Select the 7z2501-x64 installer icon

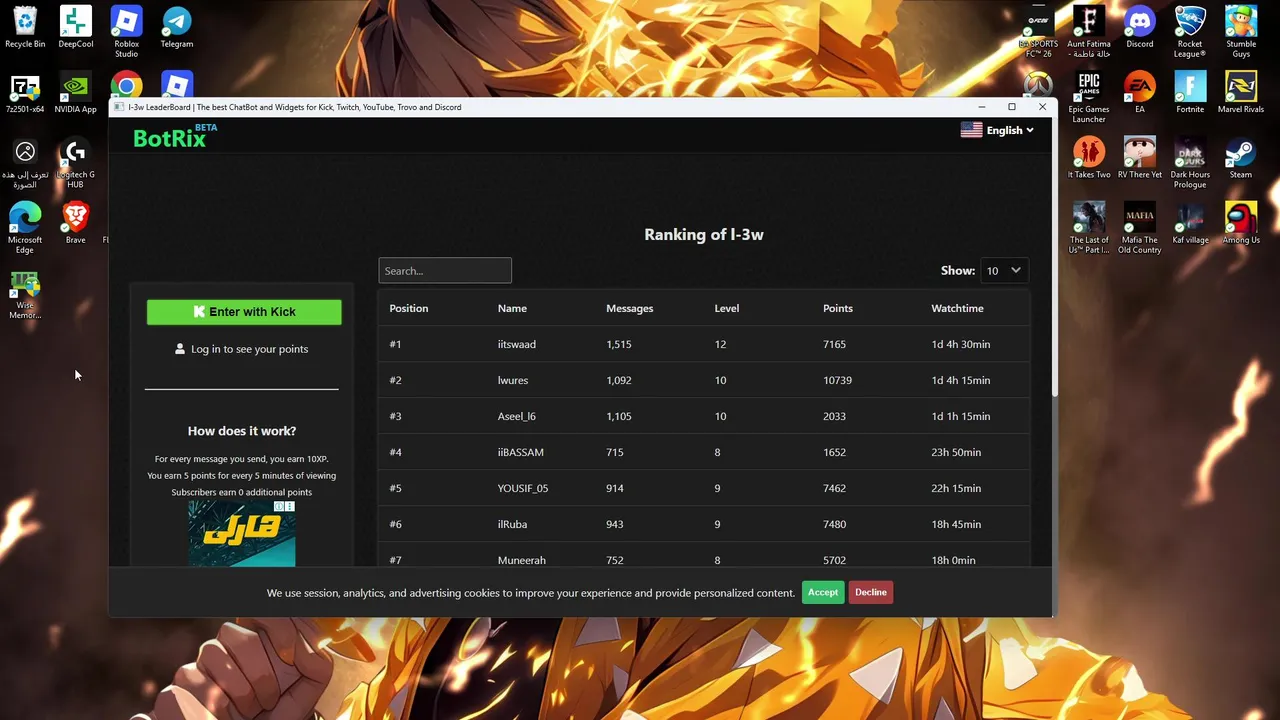[25, 93]
